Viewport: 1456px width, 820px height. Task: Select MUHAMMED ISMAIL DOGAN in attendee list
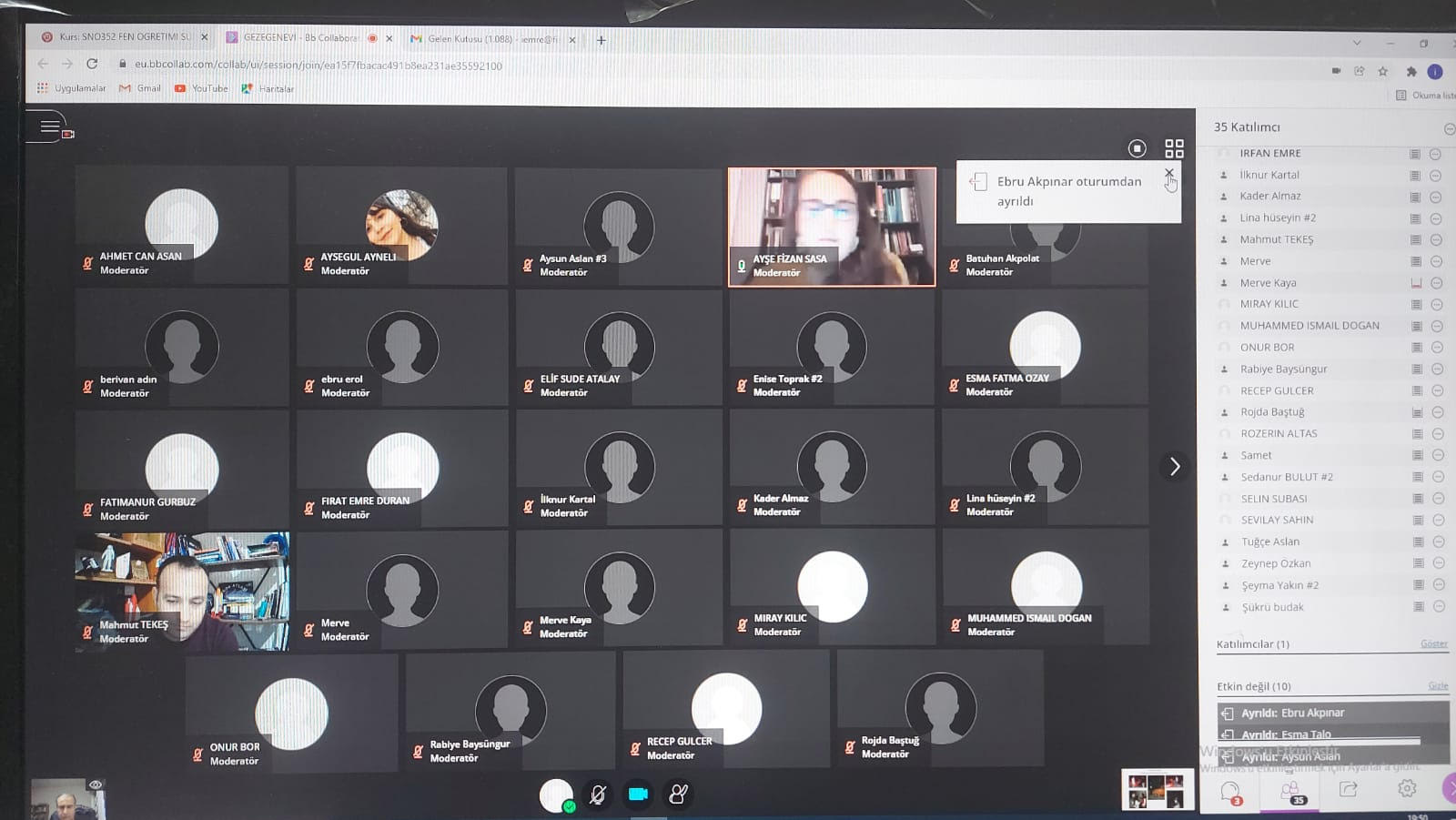pyautogui.click(x=1309, y=326)
